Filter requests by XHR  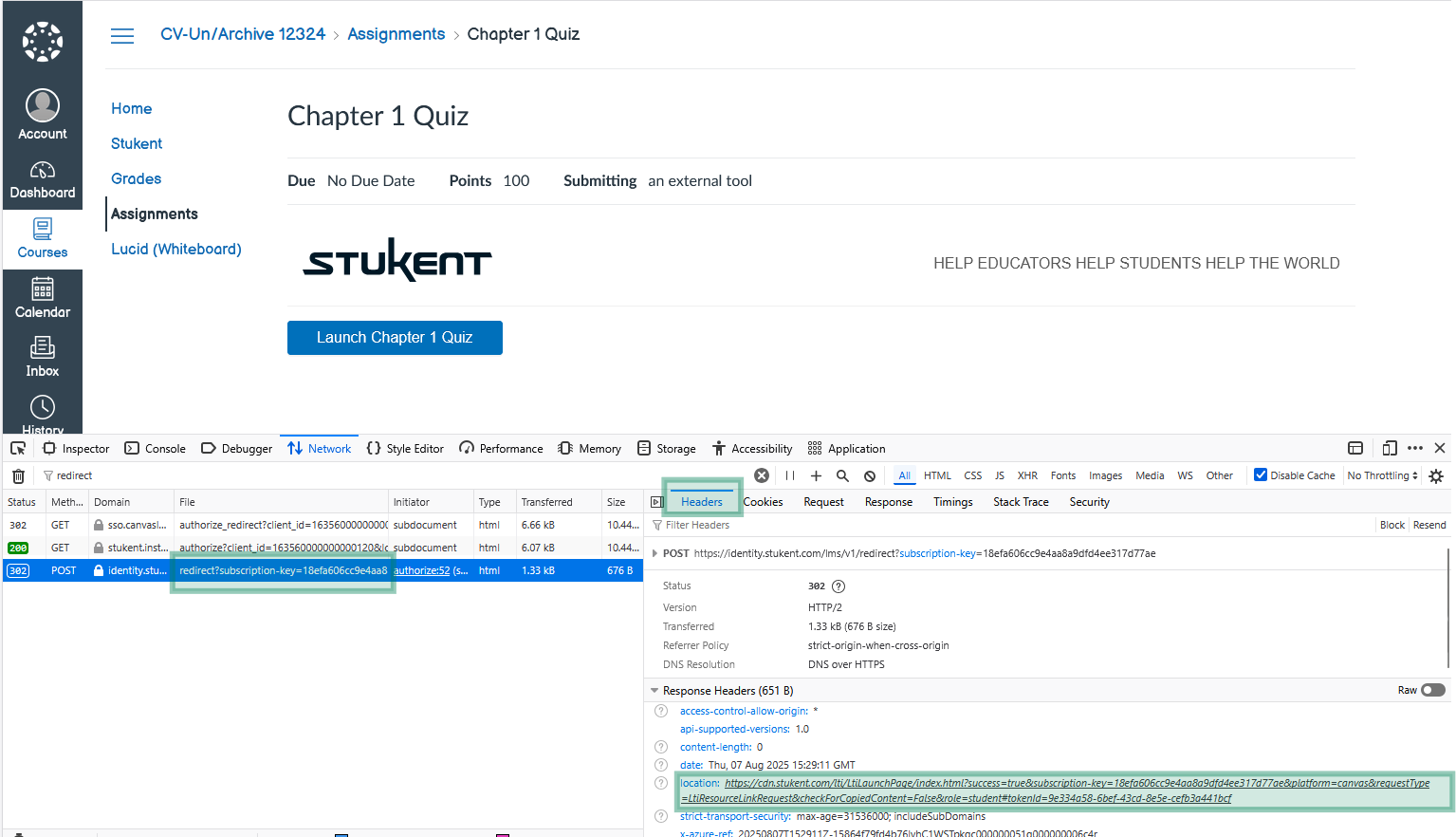pyautogui.click(x=1027, y=475)
